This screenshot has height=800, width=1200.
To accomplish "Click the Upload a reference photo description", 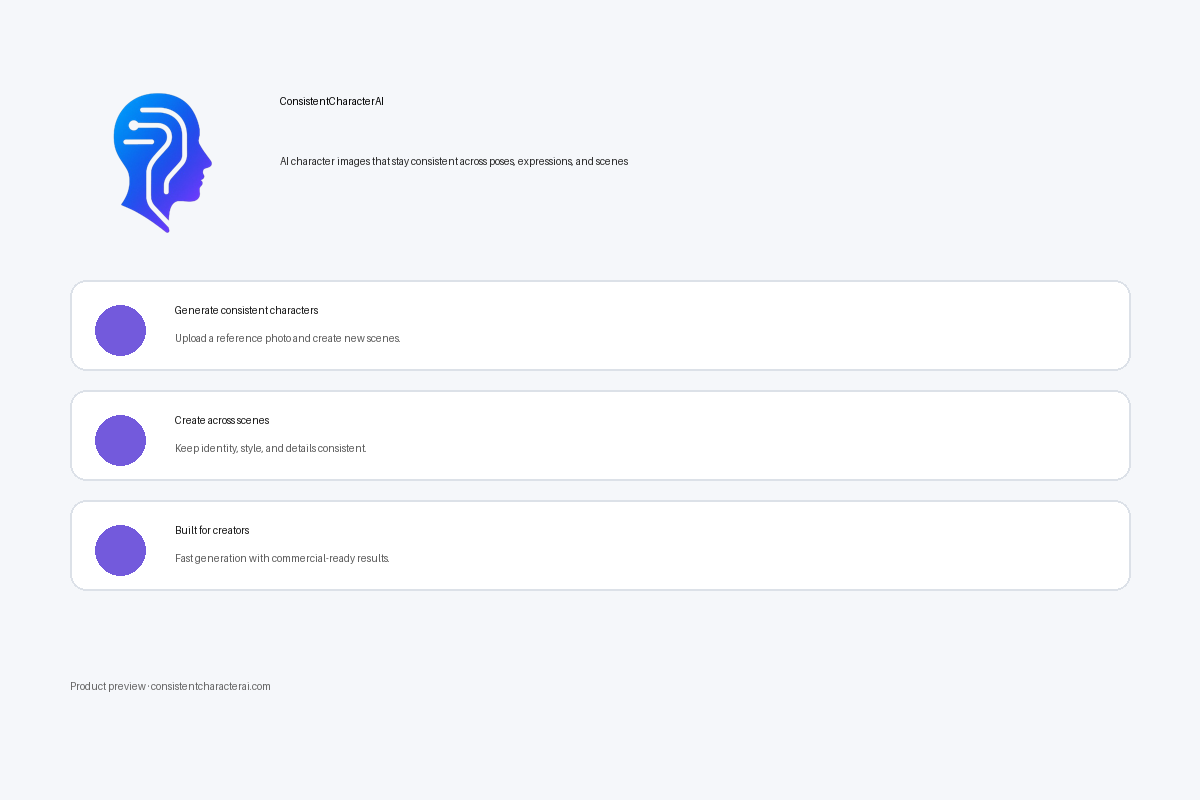I will pos(288,338).
